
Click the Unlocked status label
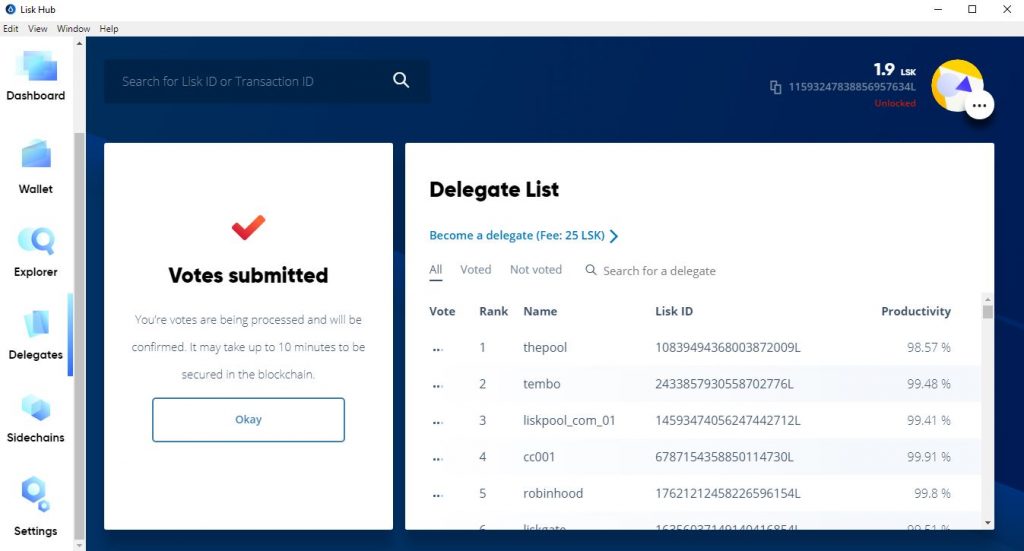coord(895,103)
